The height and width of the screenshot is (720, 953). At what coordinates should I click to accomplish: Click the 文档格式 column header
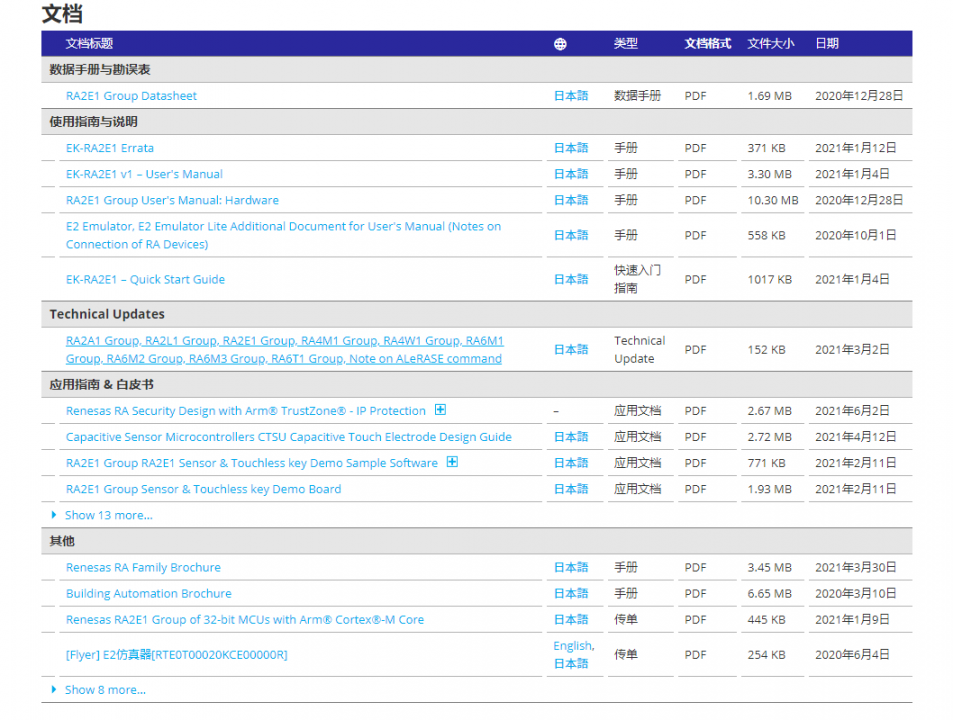point(708,43)
